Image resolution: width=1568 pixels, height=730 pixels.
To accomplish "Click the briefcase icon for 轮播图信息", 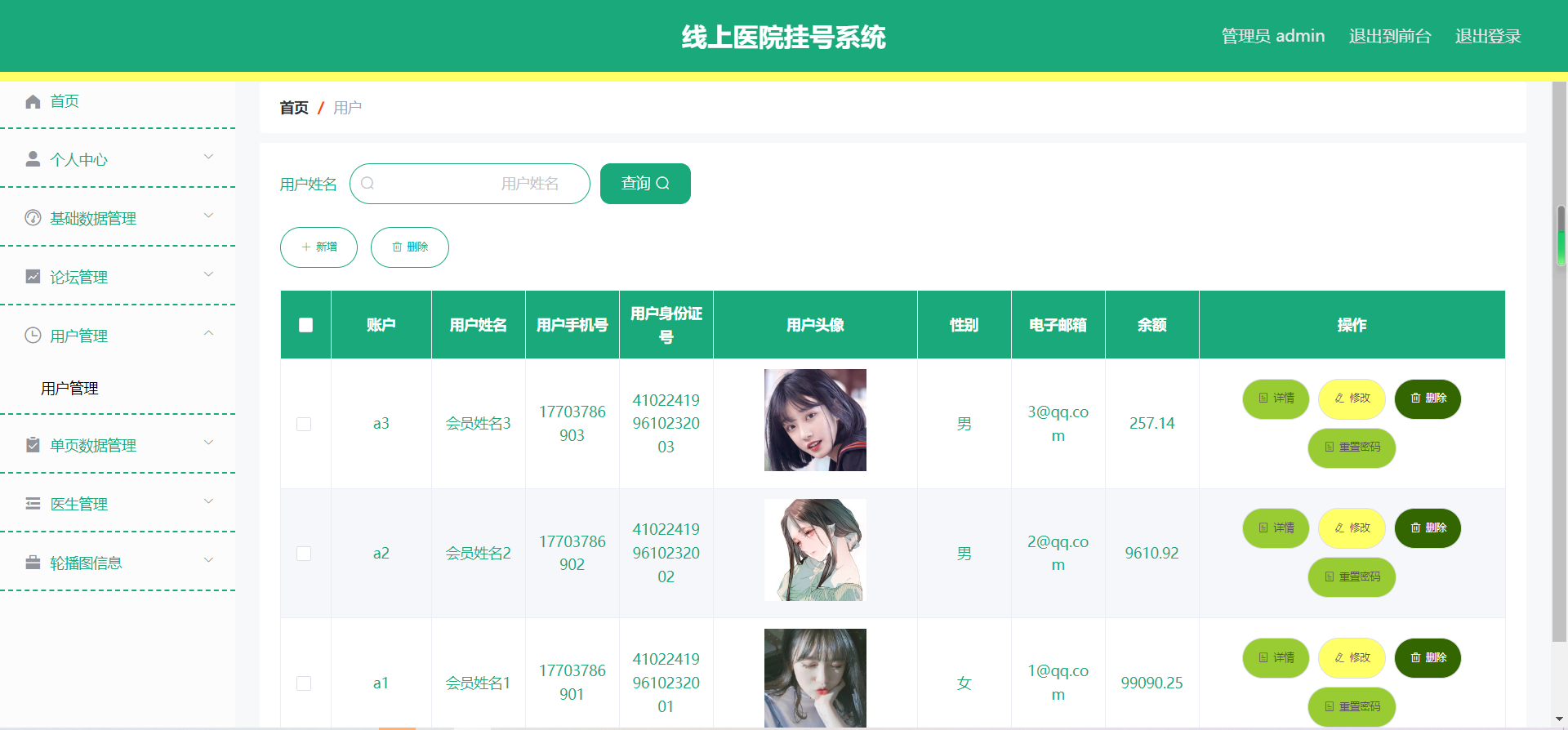I will click(x=33, y=563).
